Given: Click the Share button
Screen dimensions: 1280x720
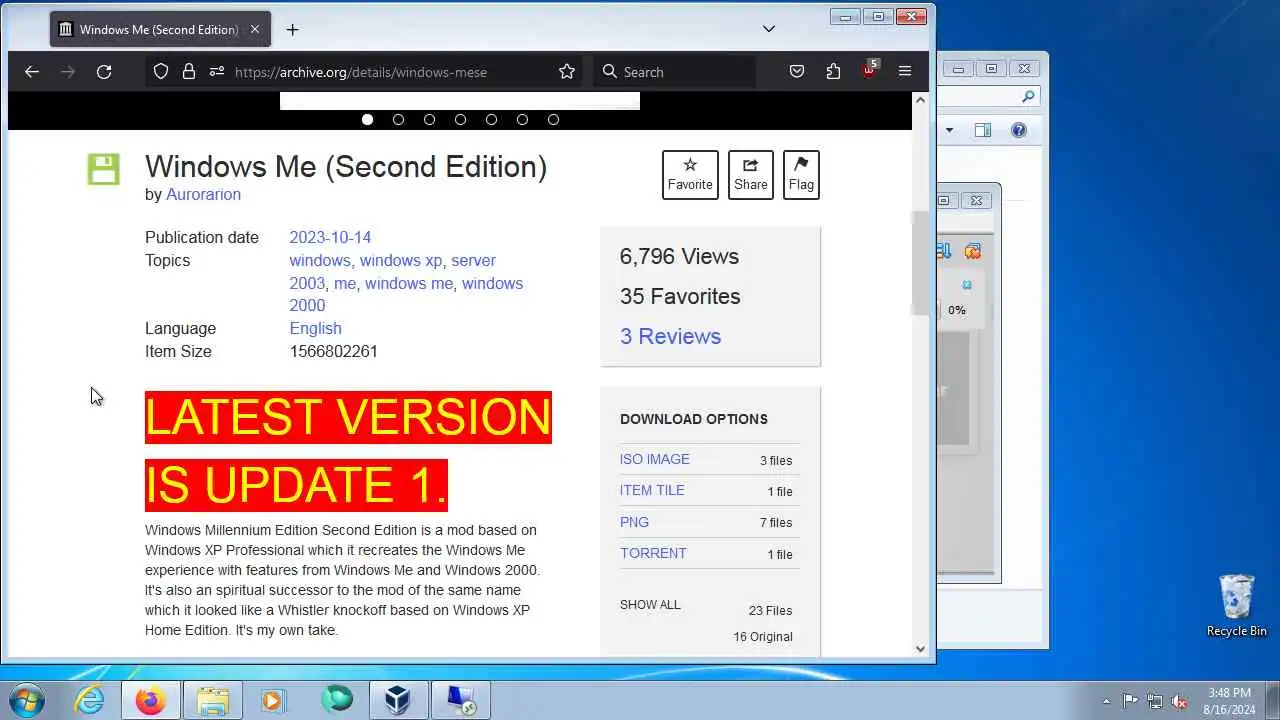Looking at the screenshot, I should [751, 175].
